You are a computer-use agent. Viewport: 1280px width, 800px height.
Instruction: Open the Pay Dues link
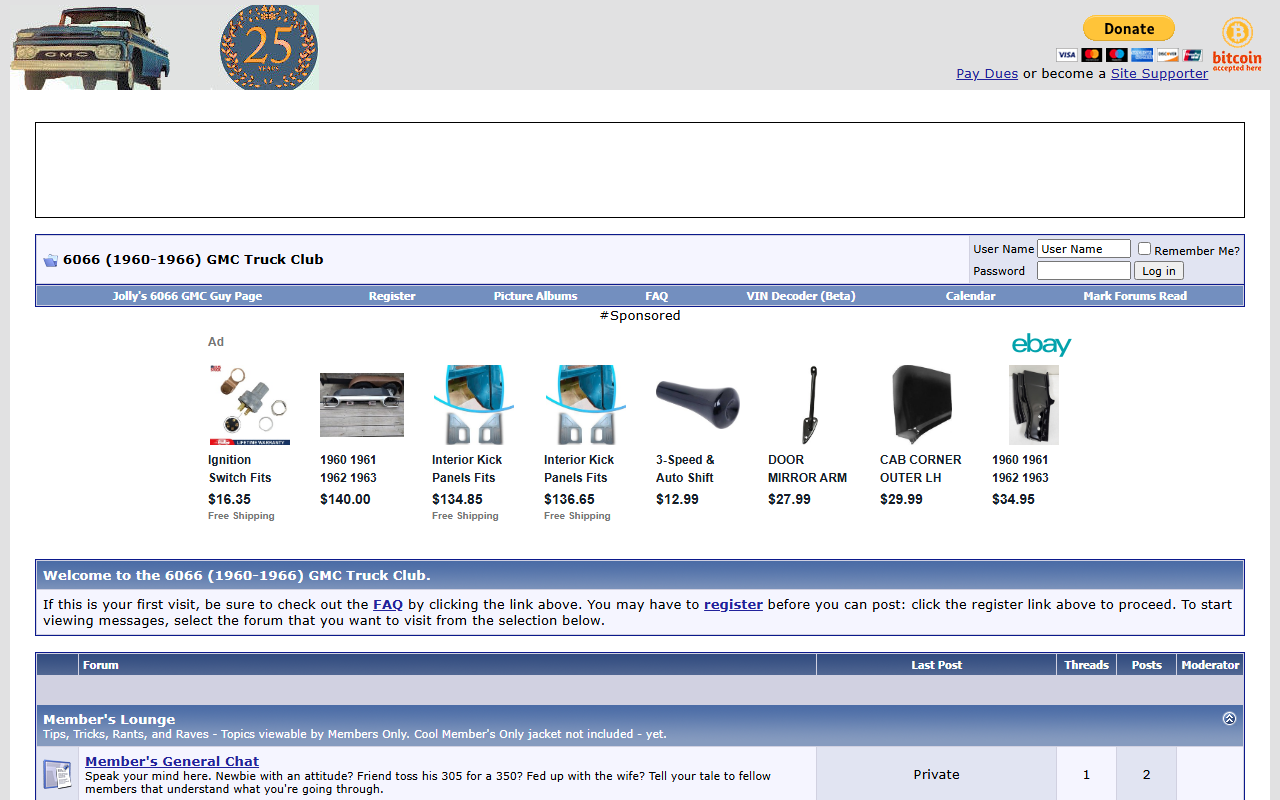pyautogui.click(x=987, y=73)
